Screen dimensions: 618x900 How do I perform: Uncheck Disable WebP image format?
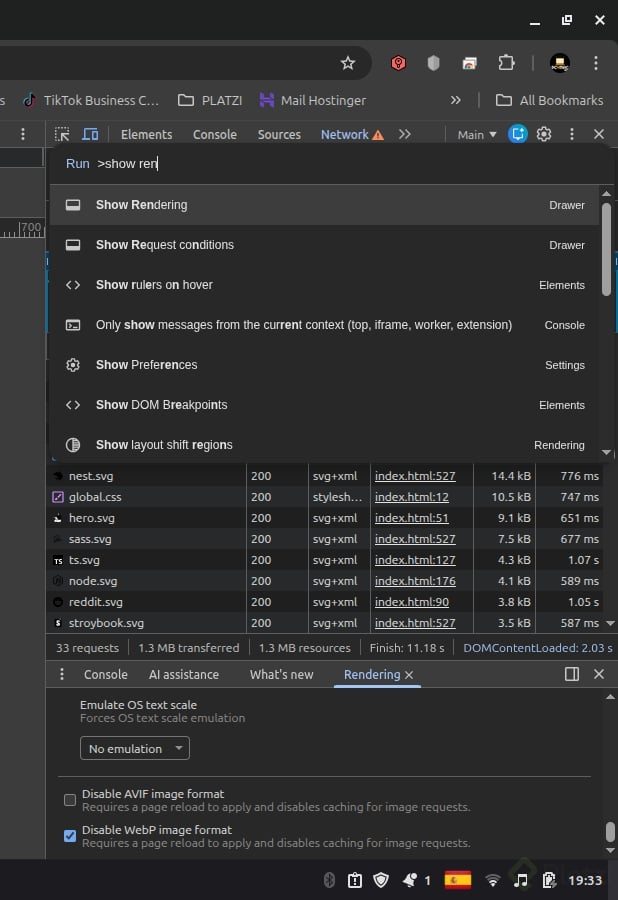click(70, 836)
